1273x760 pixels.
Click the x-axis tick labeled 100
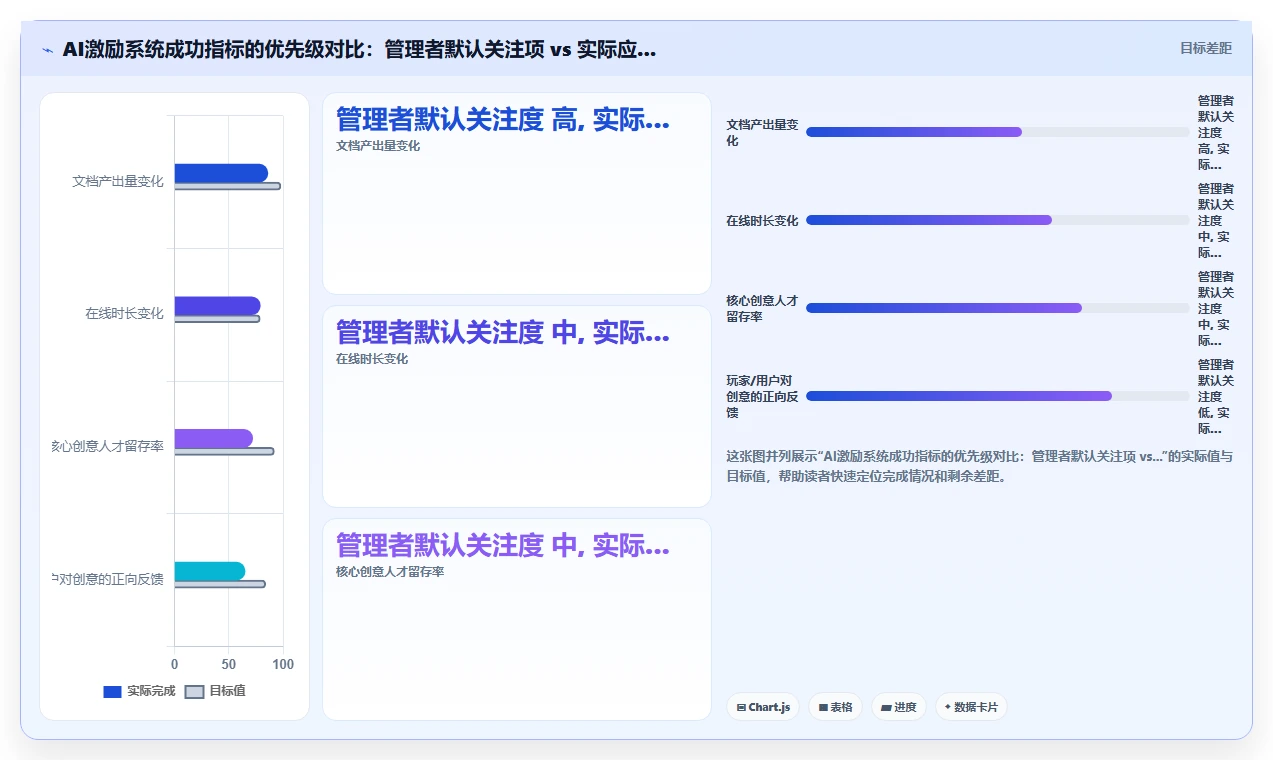click(x=283, y=664)
